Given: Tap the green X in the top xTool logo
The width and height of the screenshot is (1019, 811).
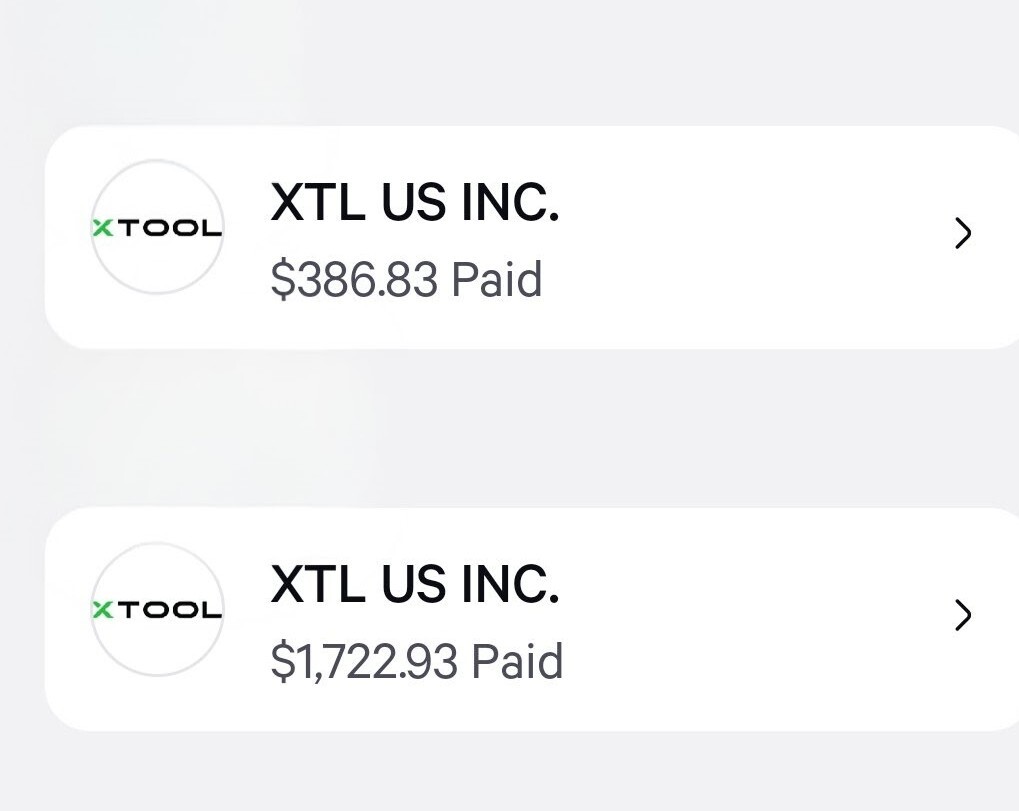Looking at the screenshot, I should click(x=101, y=228).
